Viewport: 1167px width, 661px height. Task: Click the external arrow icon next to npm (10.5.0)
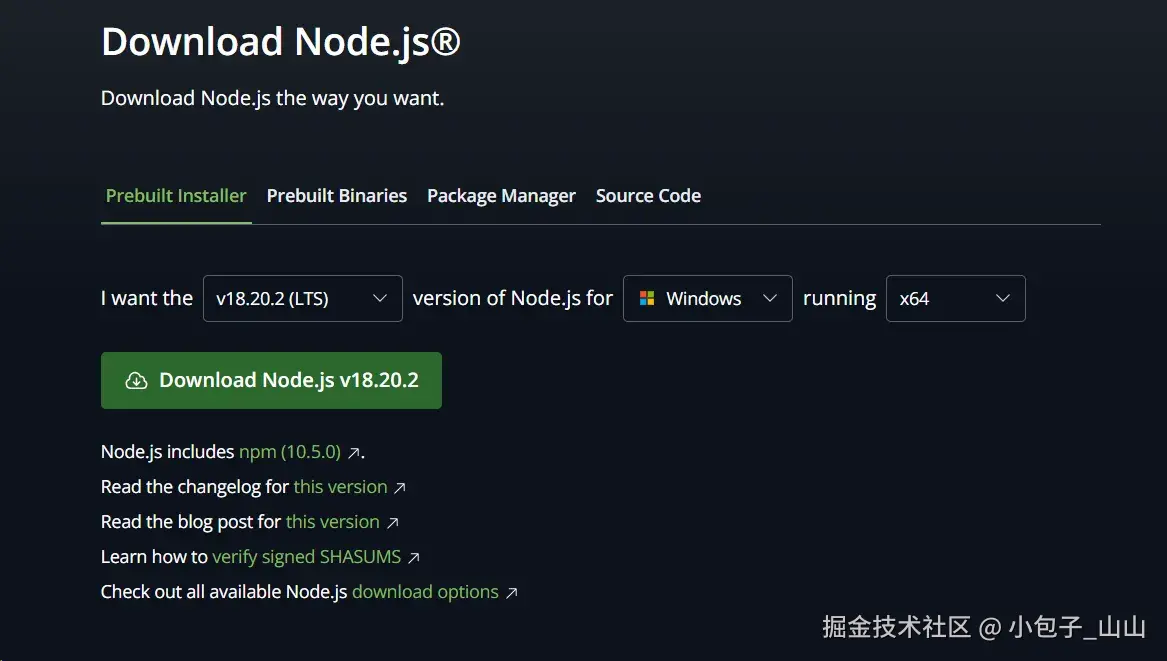tap(354, 453)
